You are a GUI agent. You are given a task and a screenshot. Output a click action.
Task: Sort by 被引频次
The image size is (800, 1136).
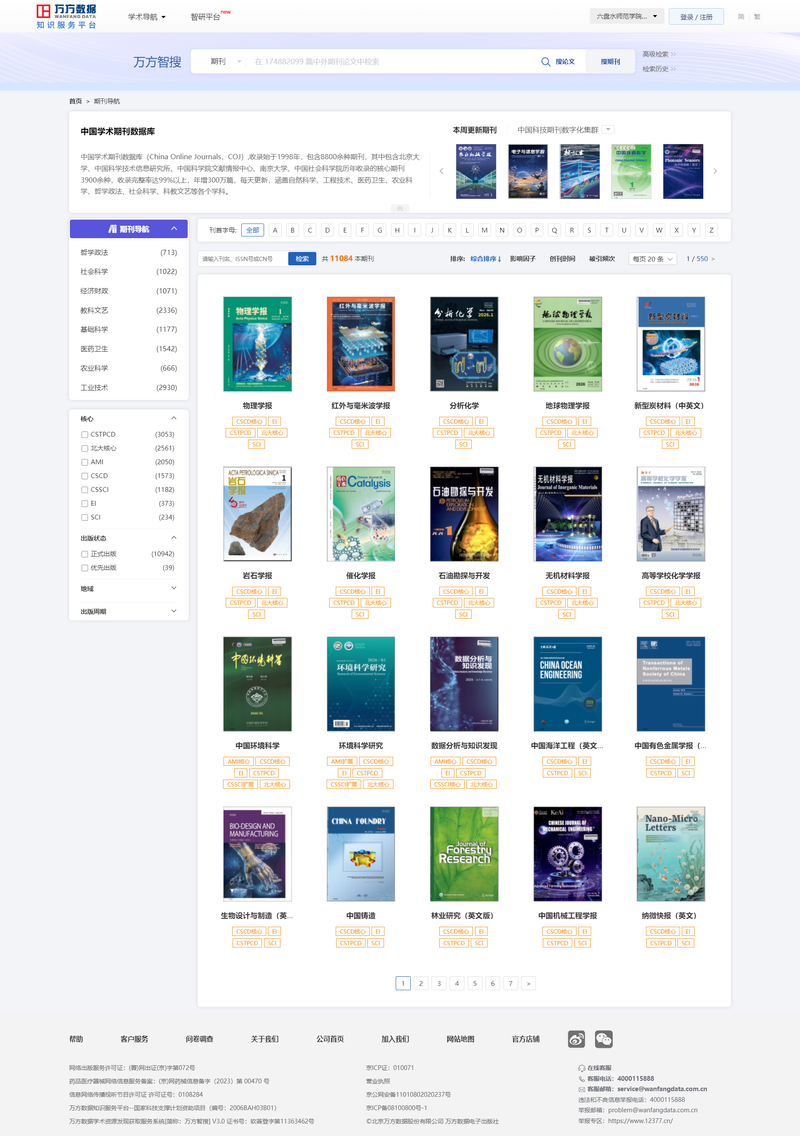coord(601,259)
